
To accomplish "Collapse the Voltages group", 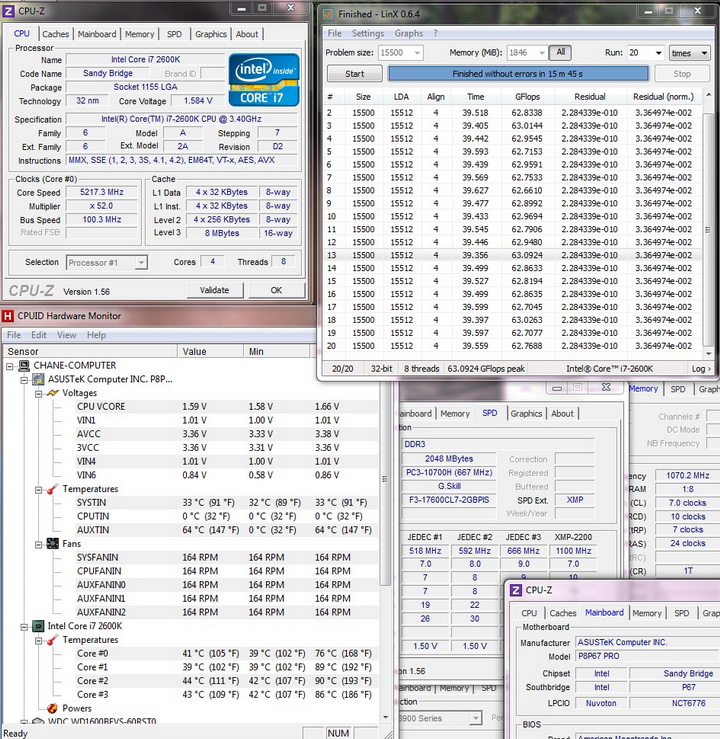I will click(39, 394).
